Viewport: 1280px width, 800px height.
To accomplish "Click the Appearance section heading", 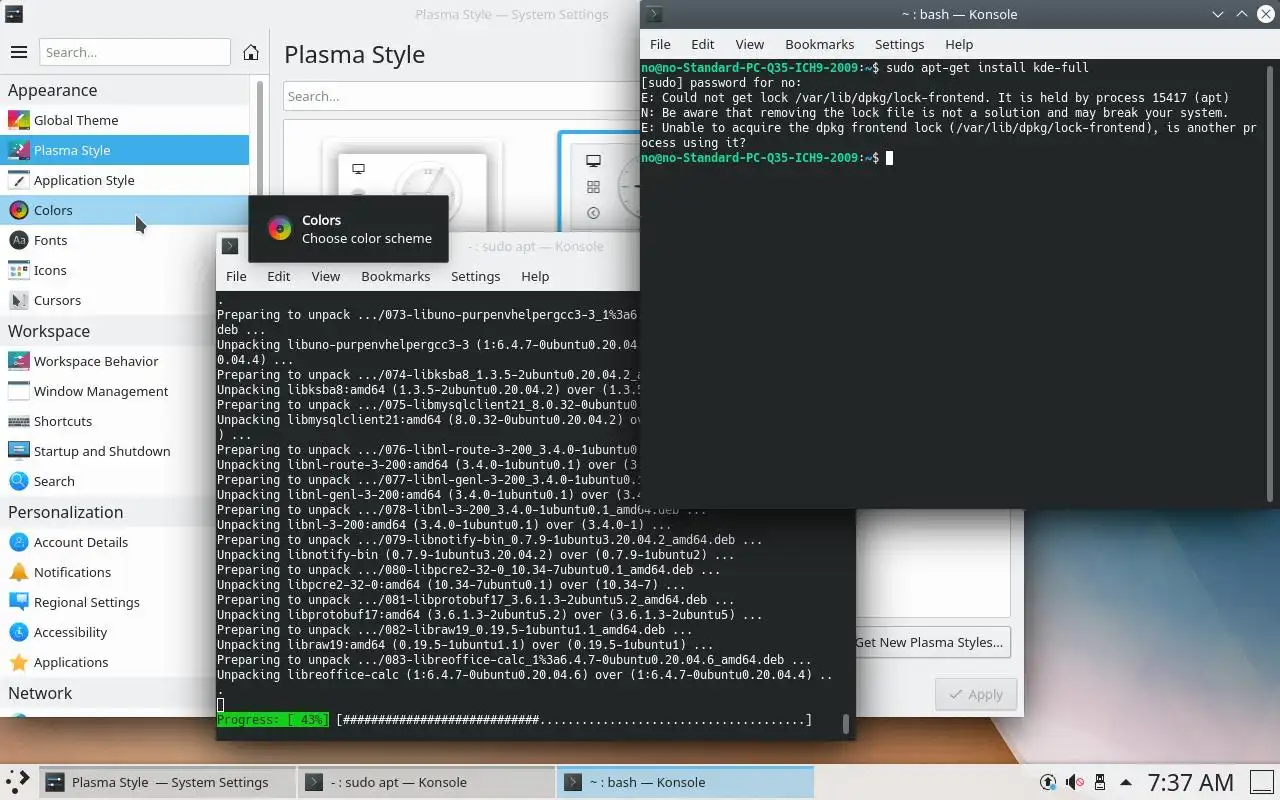I will click(x=53, y=90).
